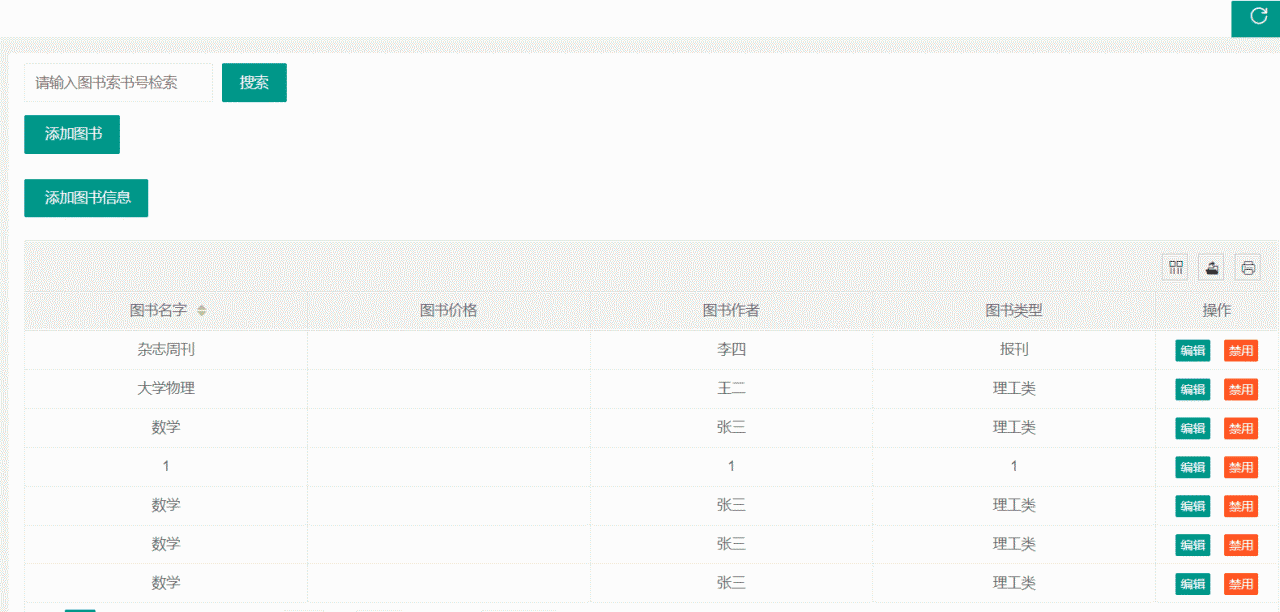
Task: Click 禁用 in the row named 1
Action: 1241,468
